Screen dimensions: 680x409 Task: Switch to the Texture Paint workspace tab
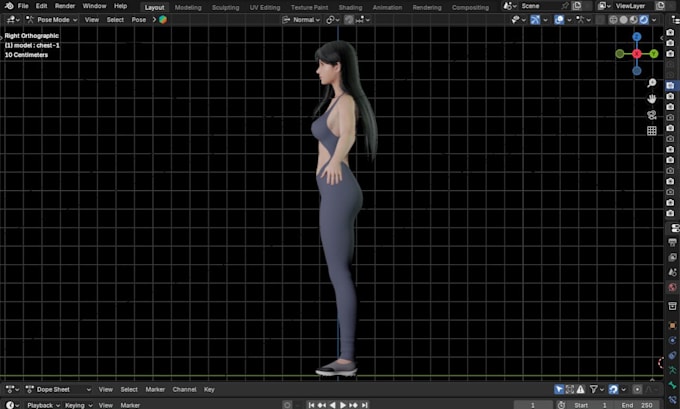pyautogui.click(x=309, y=7)
